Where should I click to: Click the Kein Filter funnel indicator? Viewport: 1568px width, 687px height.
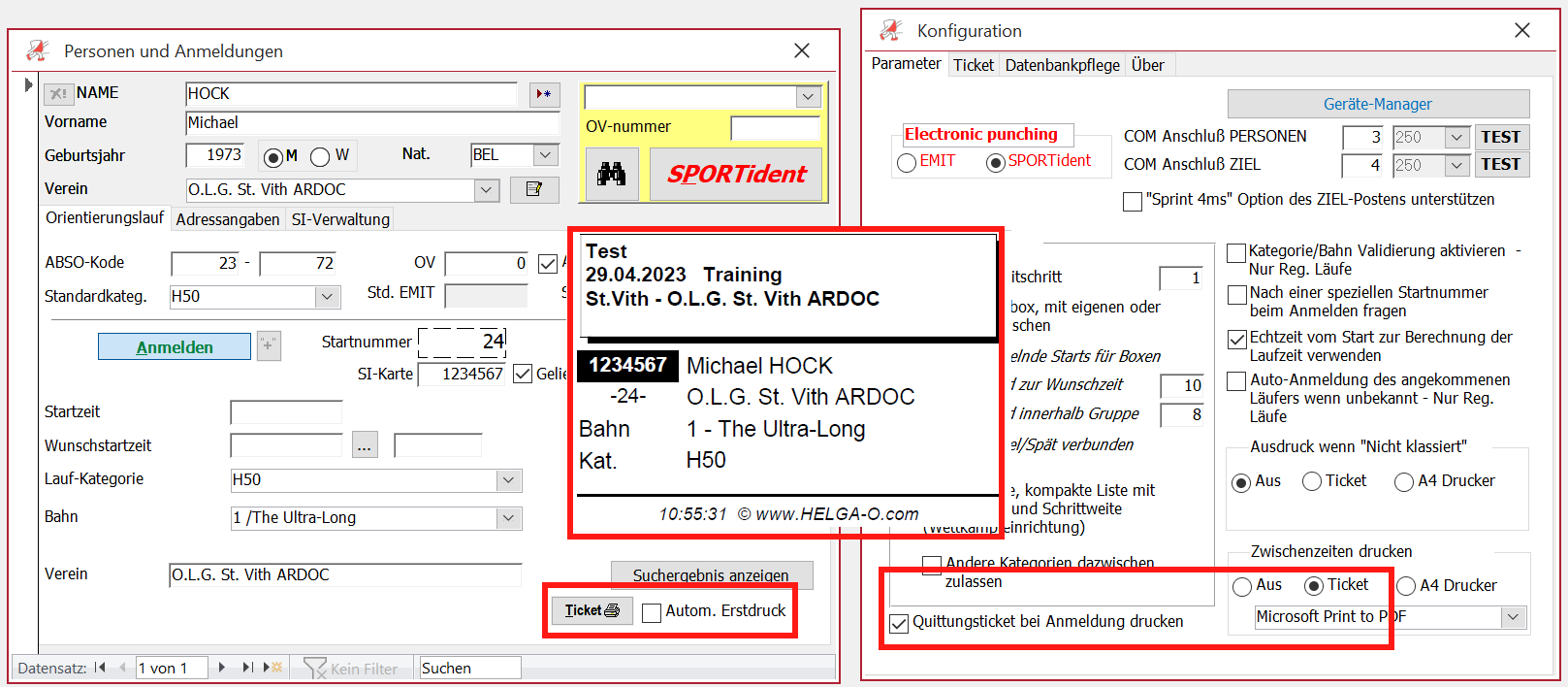pos(350,669)
